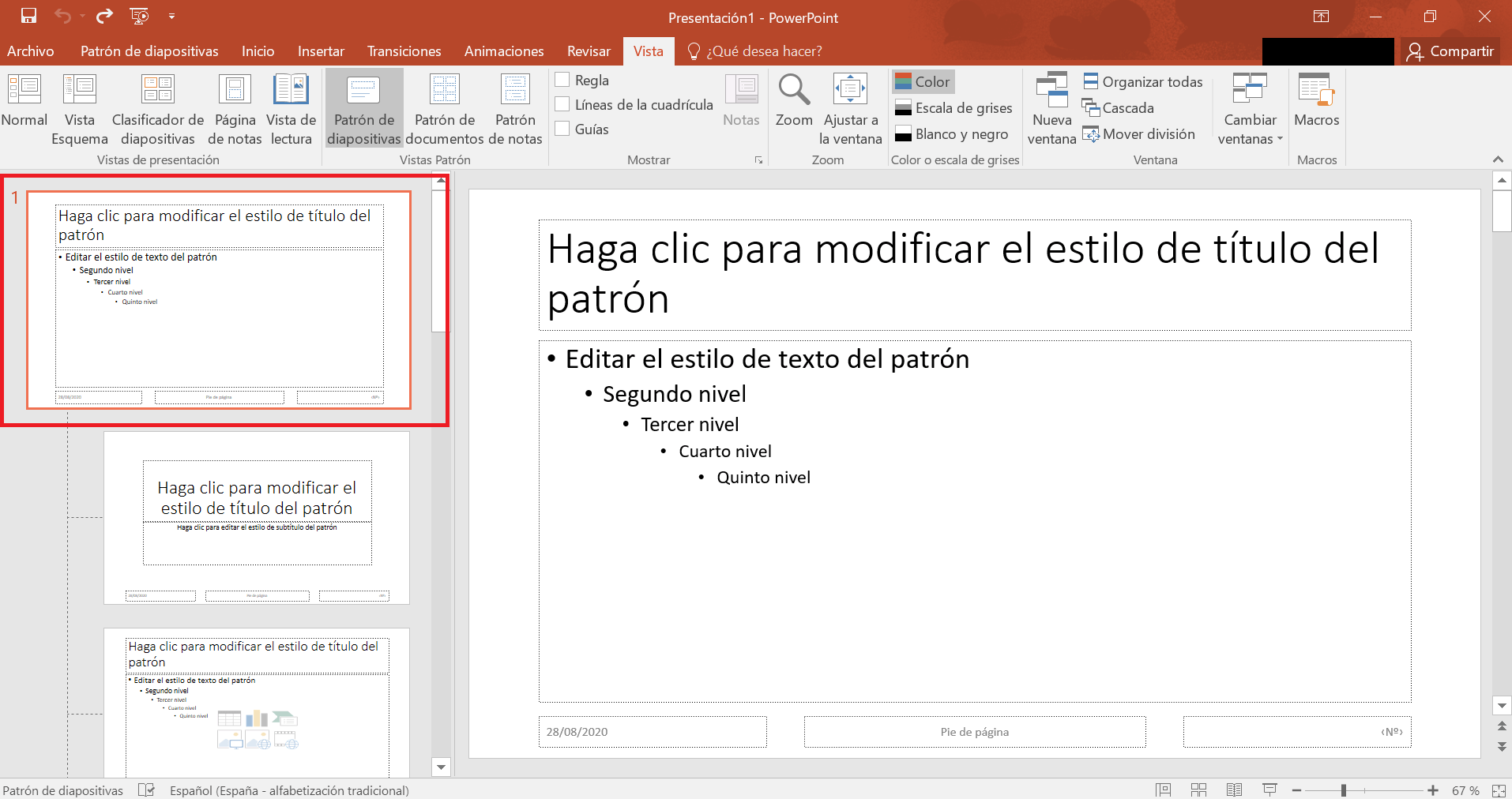Go to next slide double-arrow button
Viewport: 1512px width, 799px height.
(x=1502, y=746)
